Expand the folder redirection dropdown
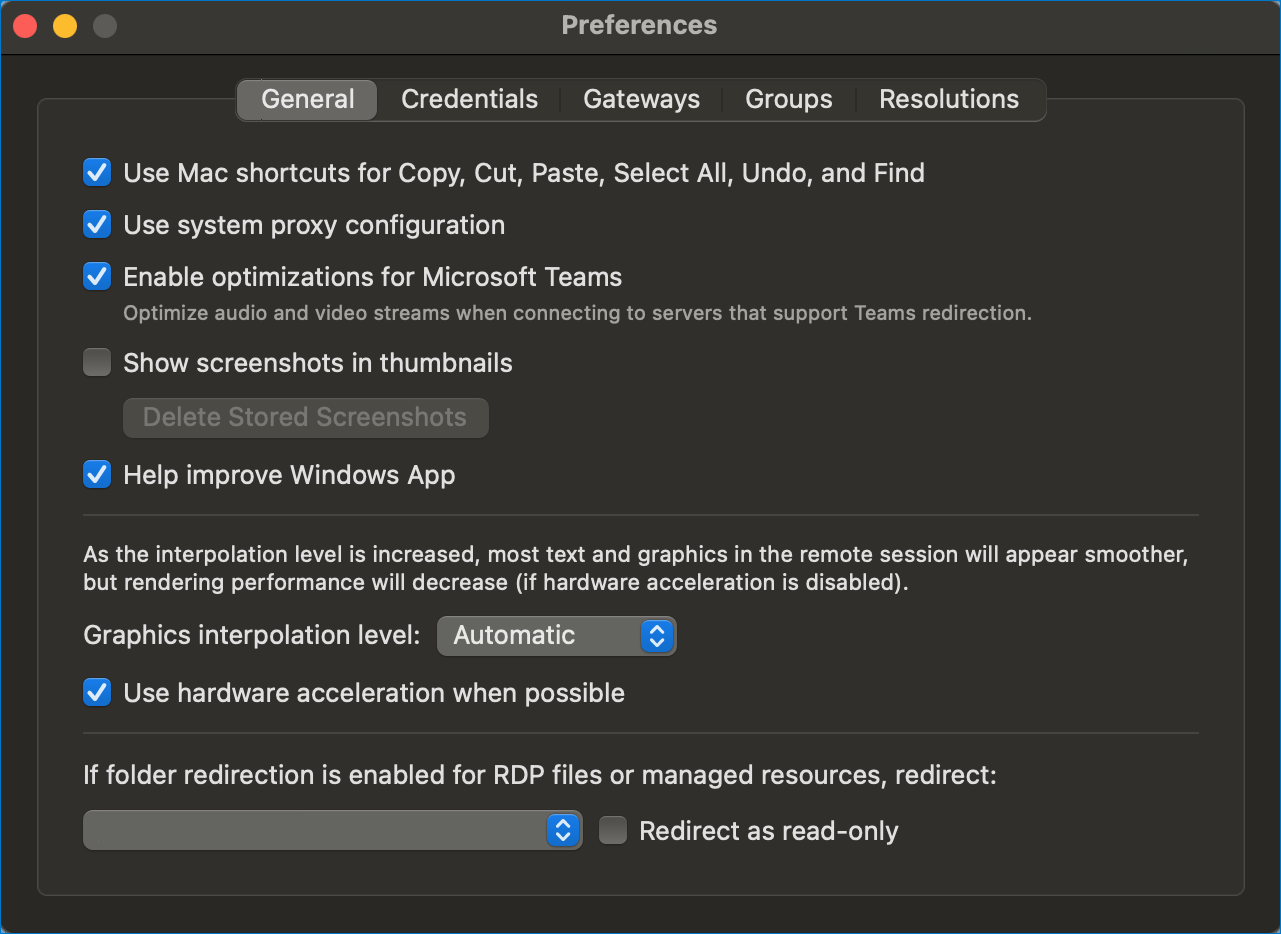Image resolution: width=1281 pixels, height=934 pixels. click(332, 830)
